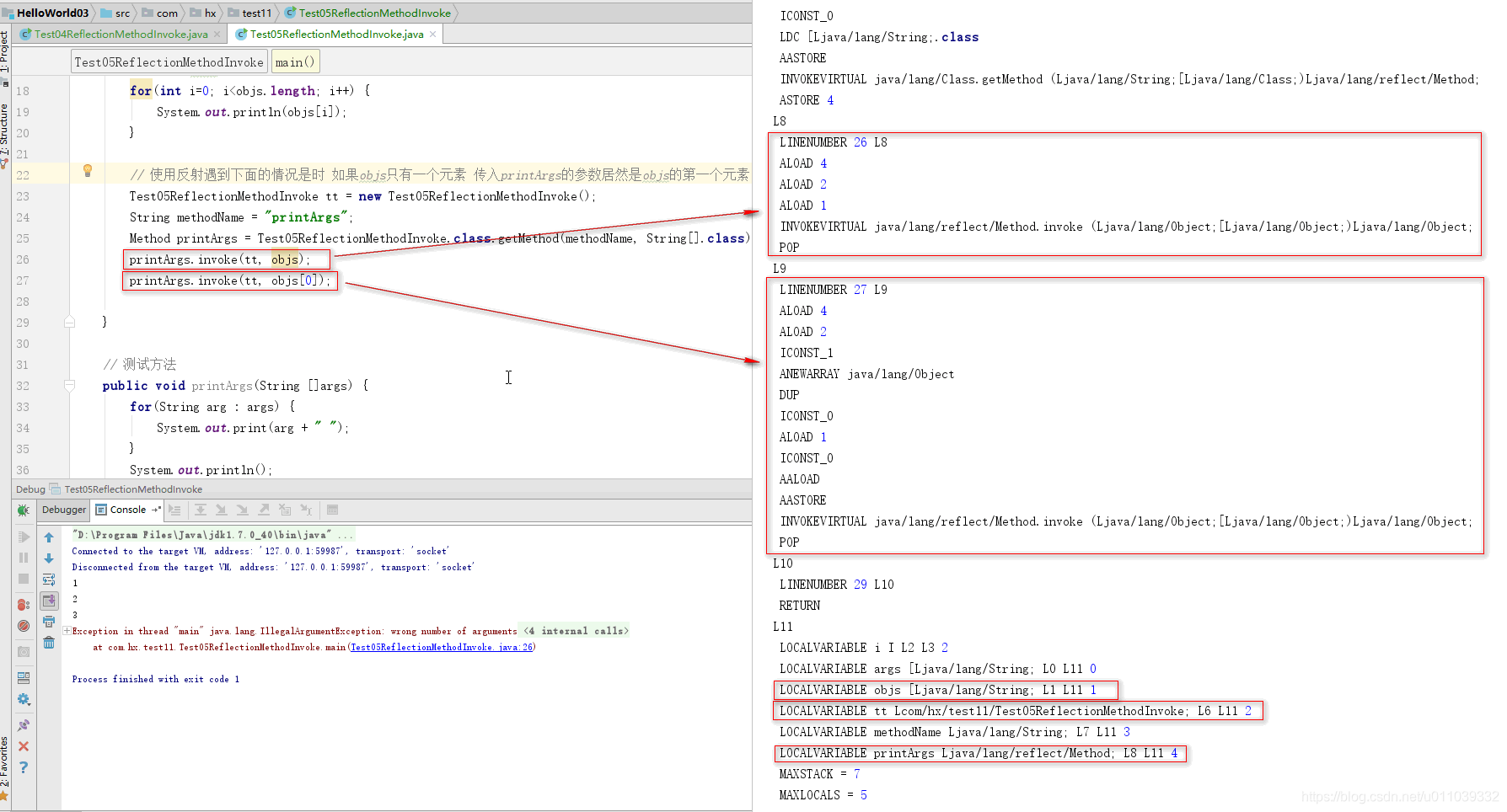Click the Run to Cursor icon
Image resolution: width=1507 pixels, height=812 pixels.
coord(307,510)
